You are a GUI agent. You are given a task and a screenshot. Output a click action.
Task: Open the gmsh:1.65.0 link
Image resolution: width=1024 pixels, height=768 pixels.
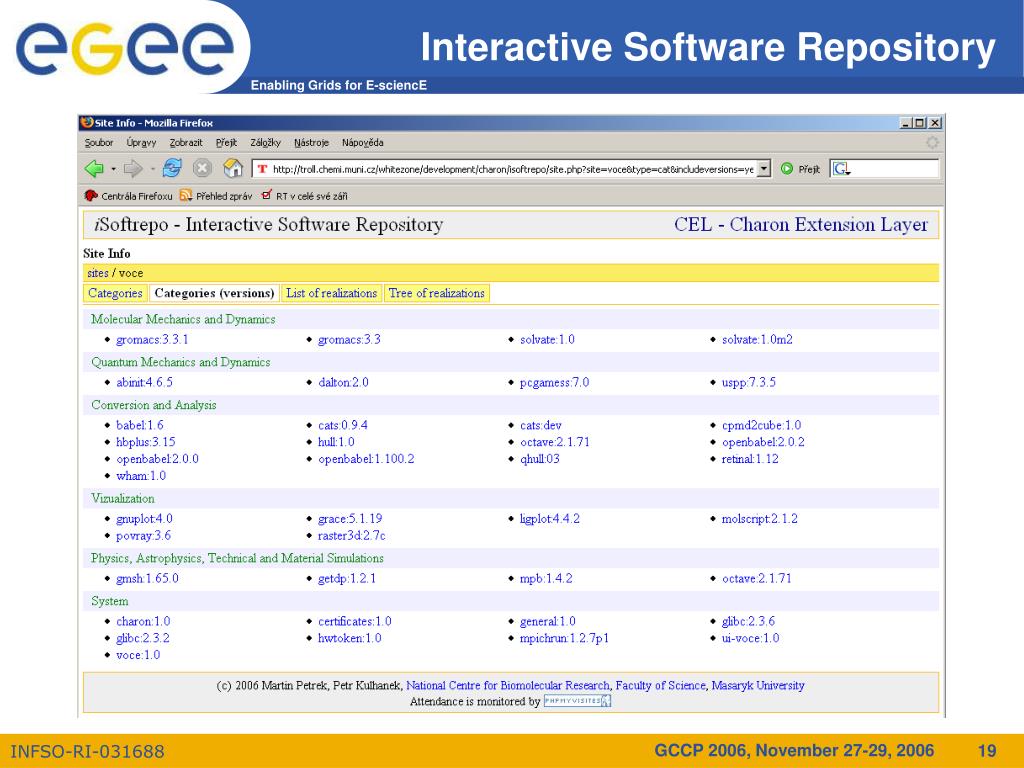pyautogui.click(x=147, y=579)
